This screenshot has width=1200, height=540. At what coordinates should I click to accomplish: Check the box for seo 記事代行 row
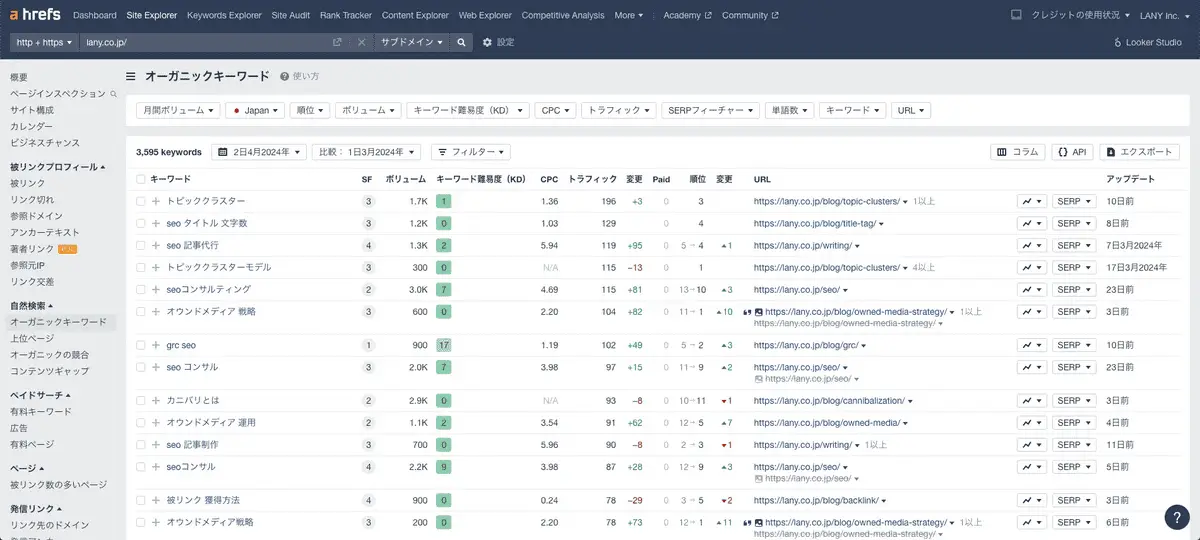(141, 245)
